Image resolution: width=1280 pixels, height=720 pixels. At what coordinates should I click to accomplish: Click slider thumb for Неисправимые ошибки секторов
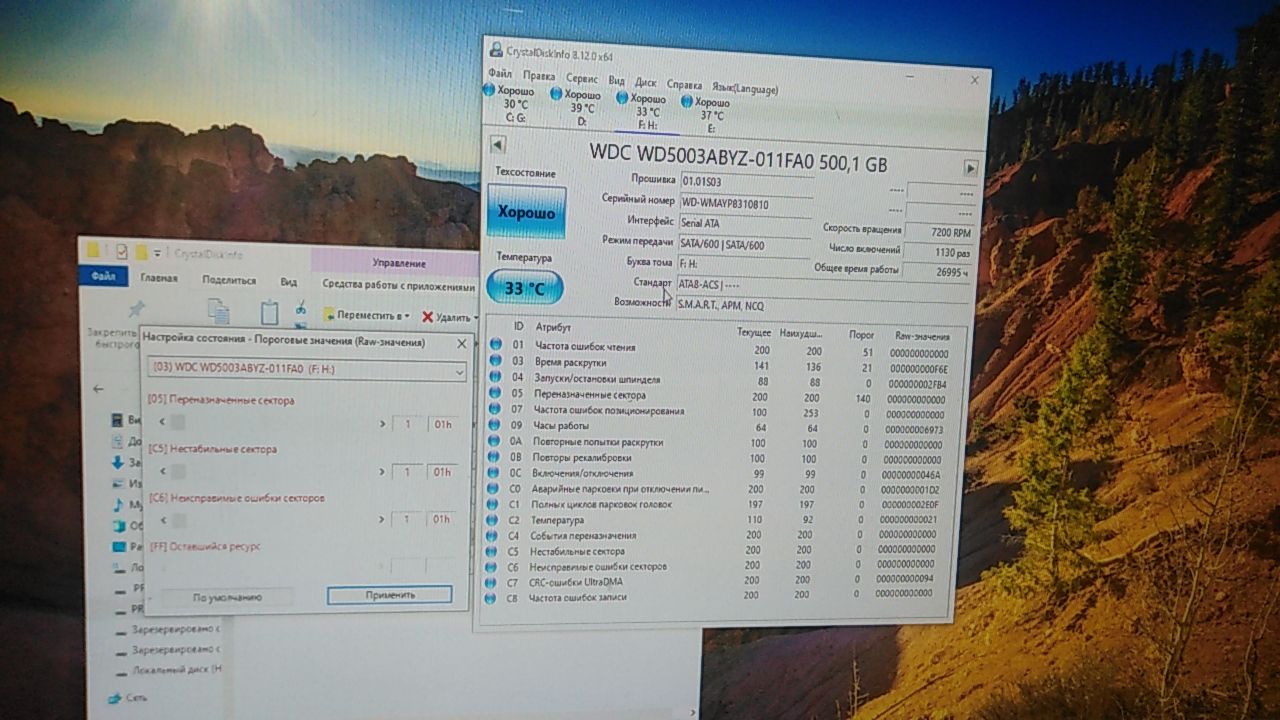(179, 520)
